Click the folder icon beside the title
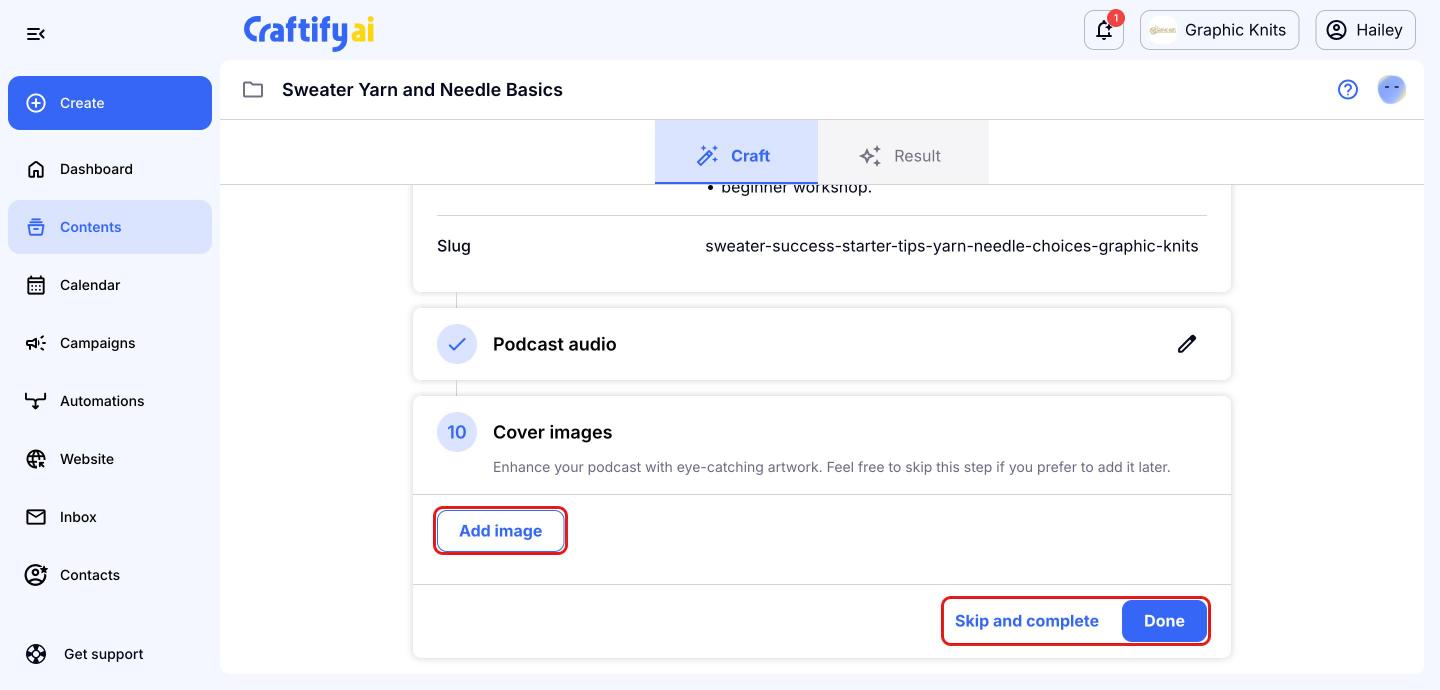This screenshot has width=1440, height=690. 253,90
